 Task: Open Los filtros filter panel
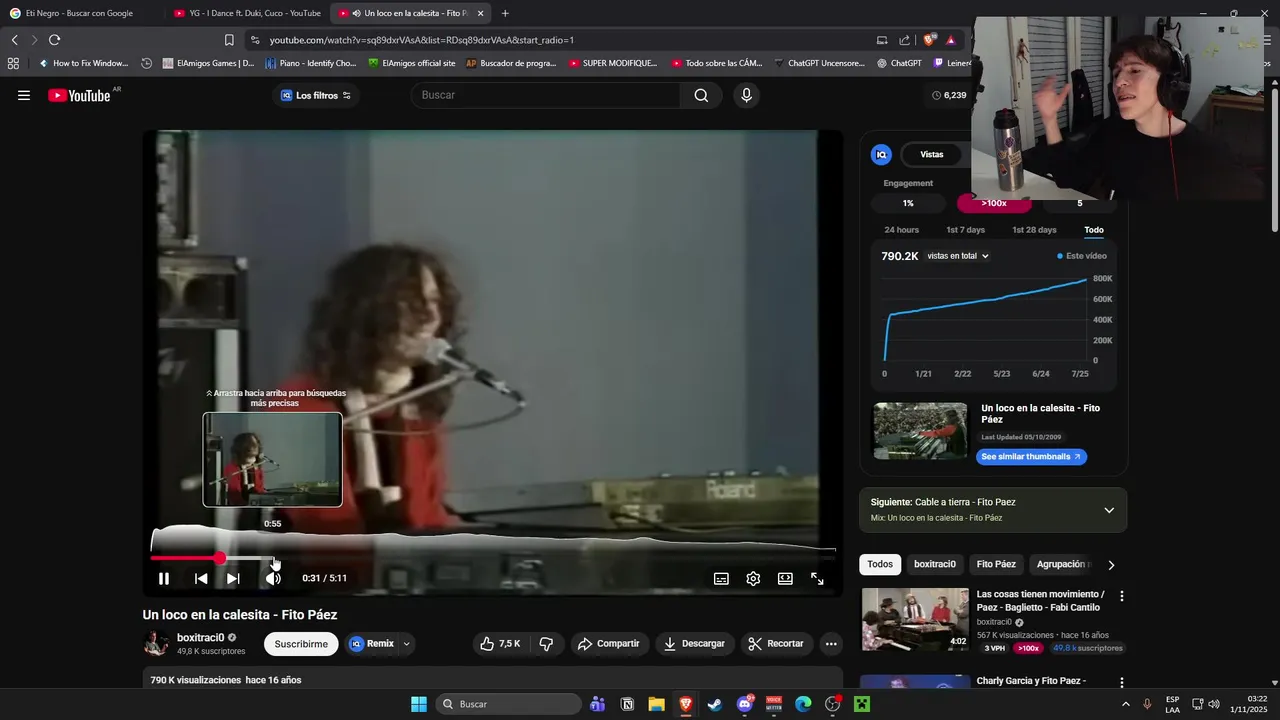tap(316, 95)
